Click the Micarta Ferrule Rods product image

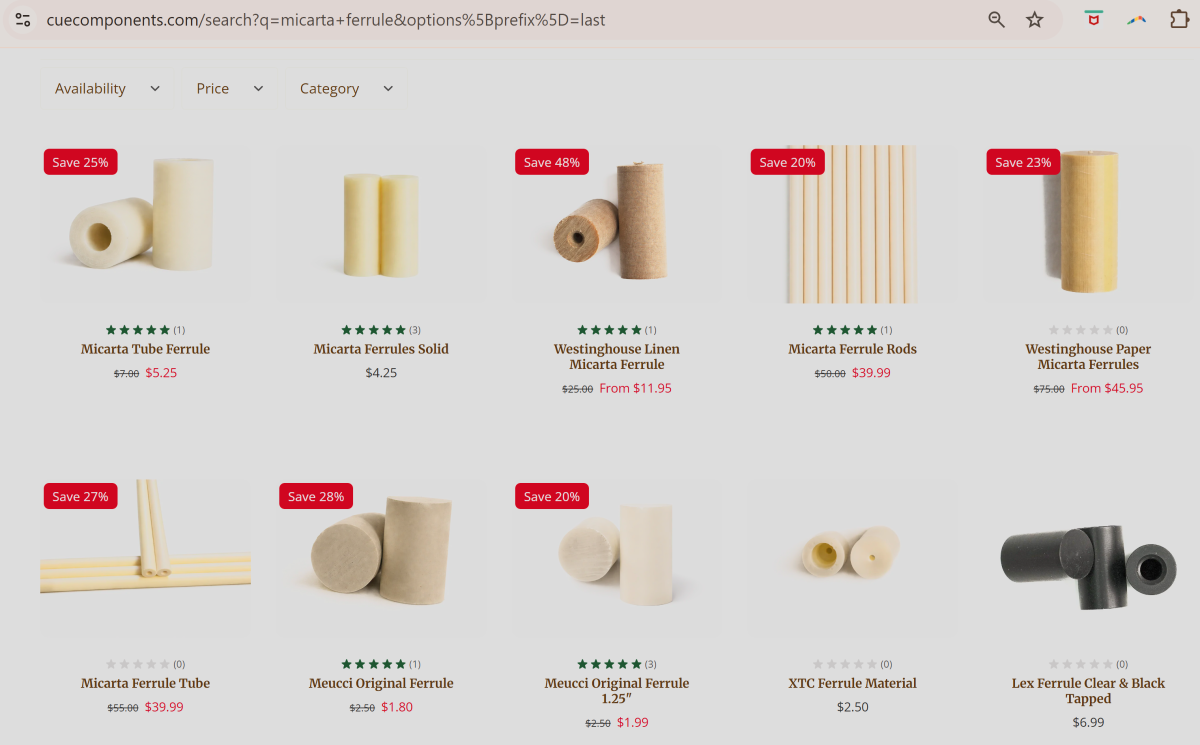tap(853, 224)
